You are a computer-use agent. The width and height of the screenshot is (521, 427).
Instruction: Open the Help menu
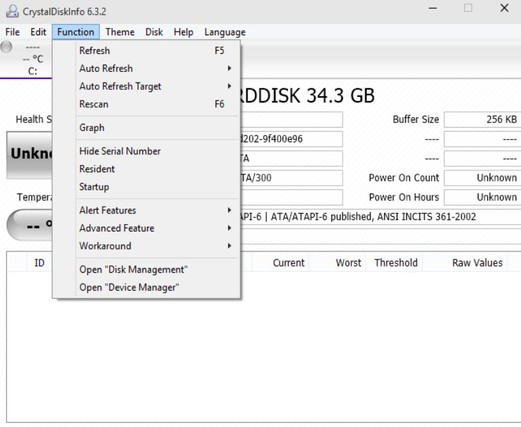click(183, 32)
